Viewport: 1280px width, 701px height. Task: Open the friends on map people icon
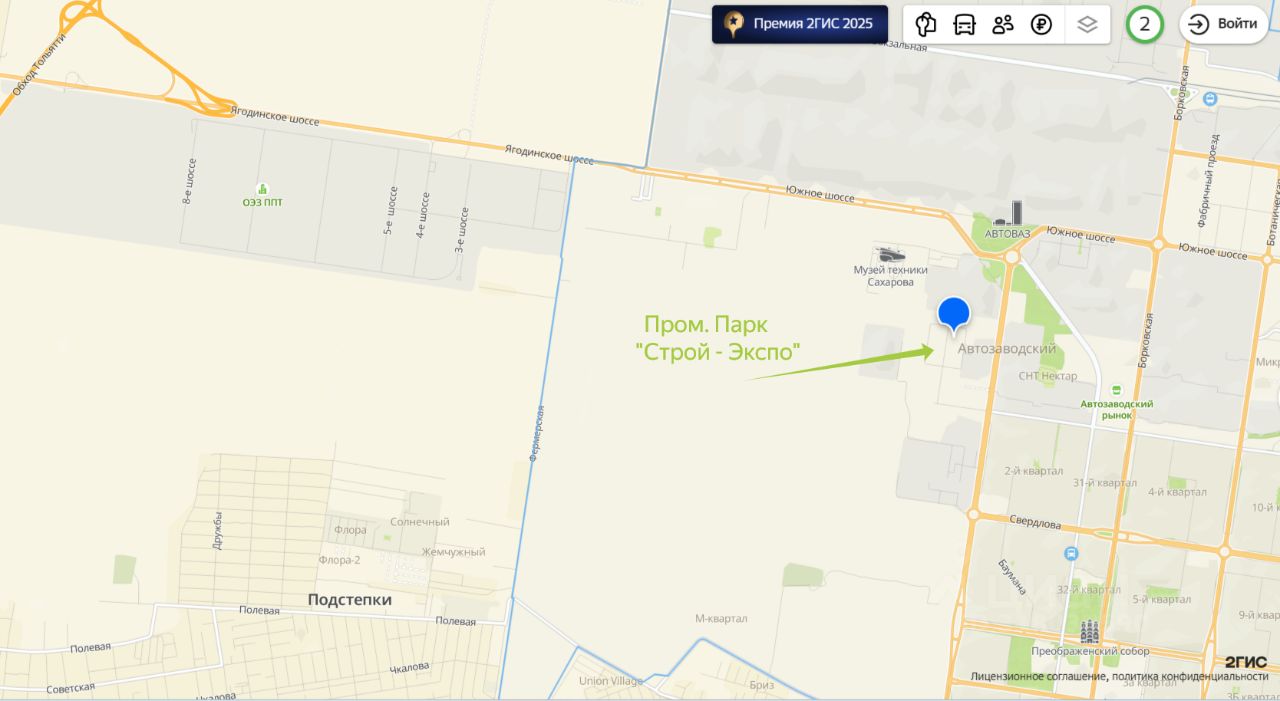click(x=1003, y=25)
